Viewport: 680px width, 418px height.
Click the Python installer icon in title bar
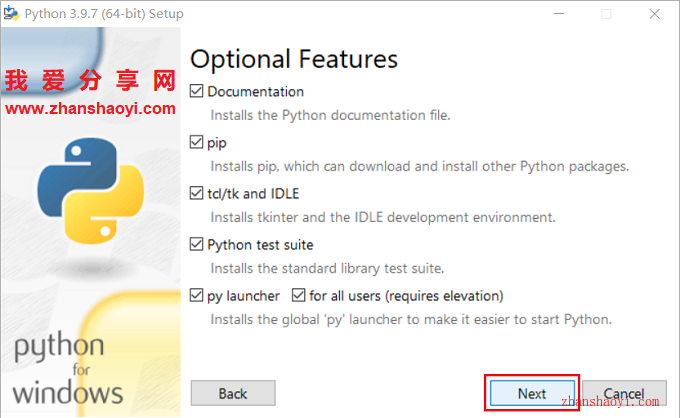(x=11, y=13)
